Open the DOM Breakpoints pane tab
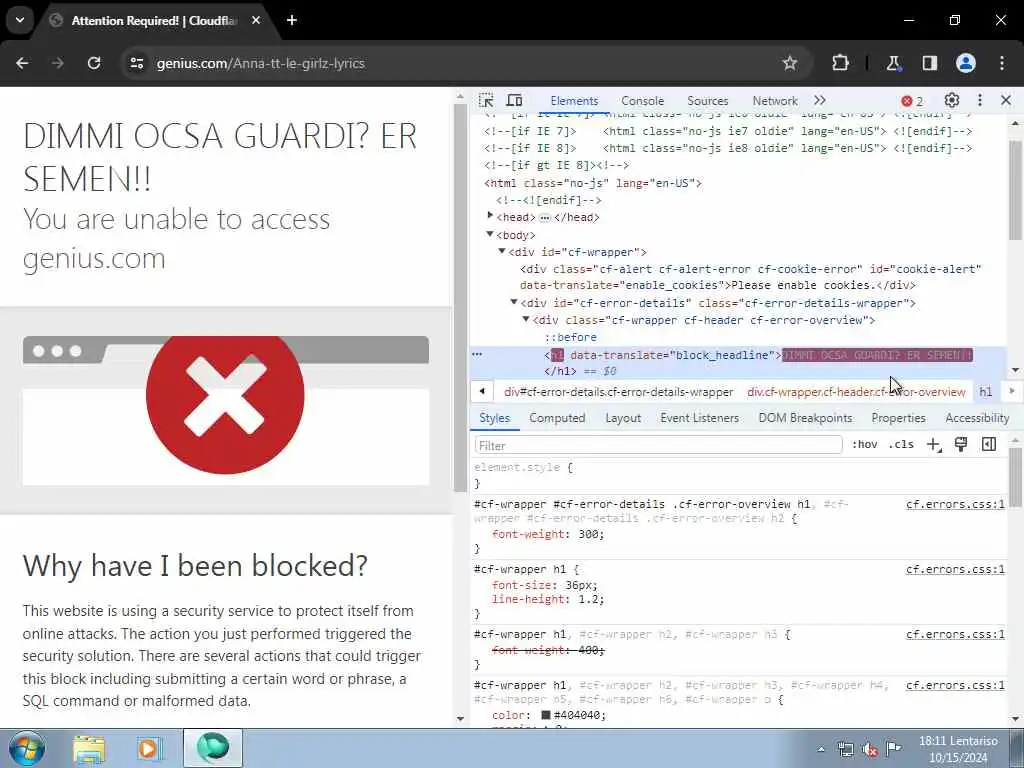 [805, 418]
